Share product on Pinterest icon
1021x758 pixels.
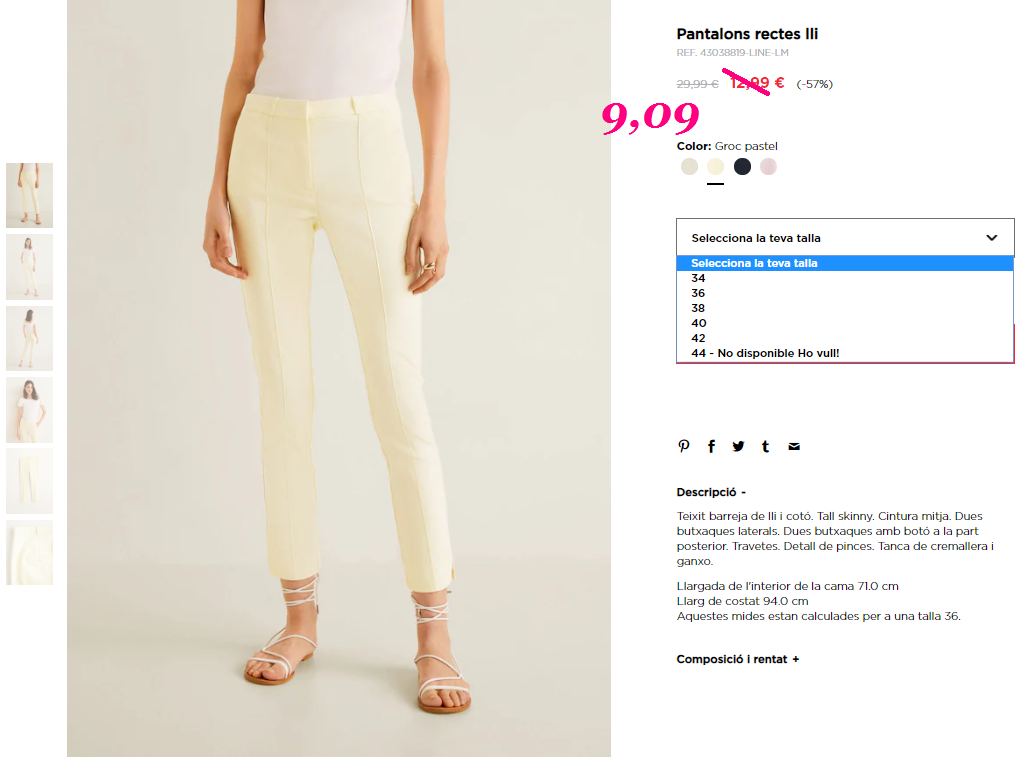pyautogui.click(x=684, y=446)
